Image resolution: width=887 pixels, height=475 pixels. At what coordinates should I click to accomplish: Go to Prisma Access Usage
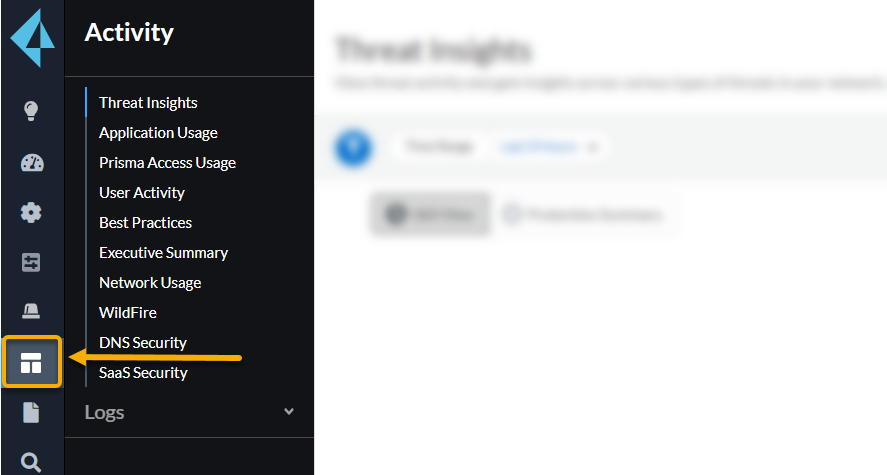click(167, 163)
